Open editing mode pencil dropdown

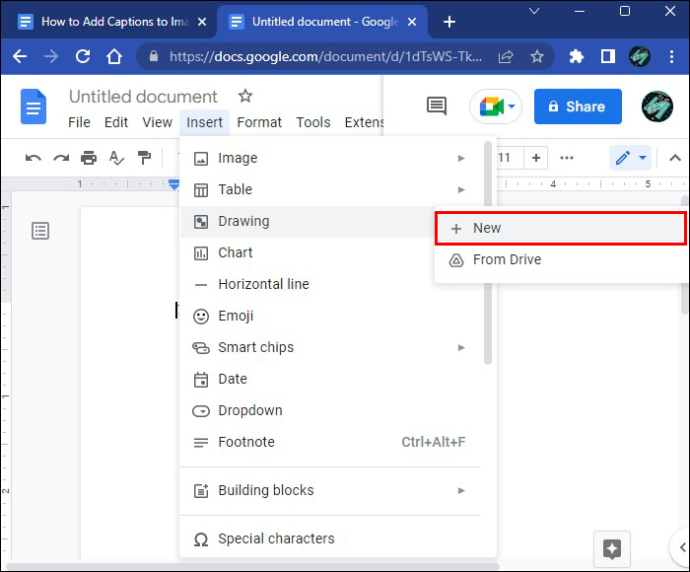(x=630, y=158)
